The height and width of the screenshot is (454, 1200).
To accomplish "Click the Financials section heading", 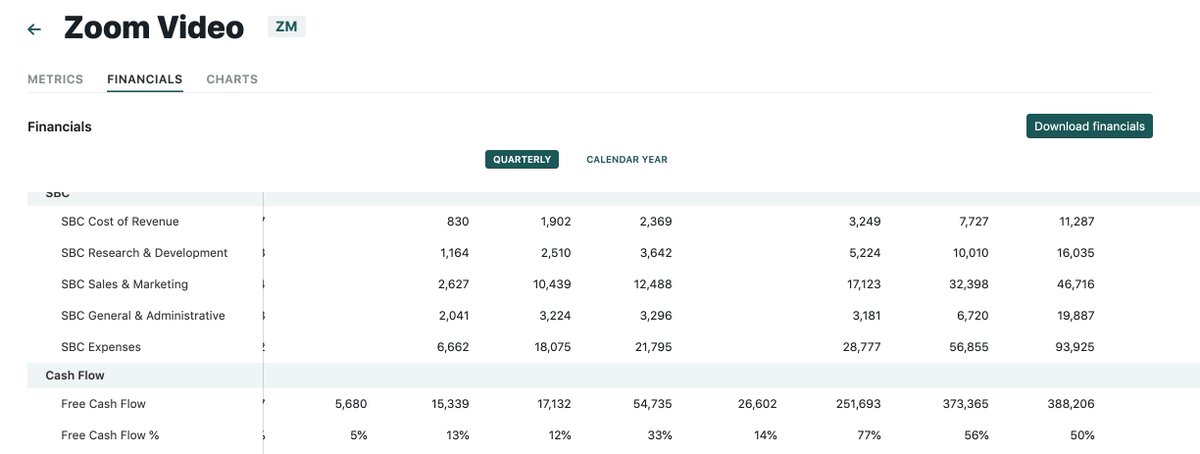I will (x=59, y=127).
